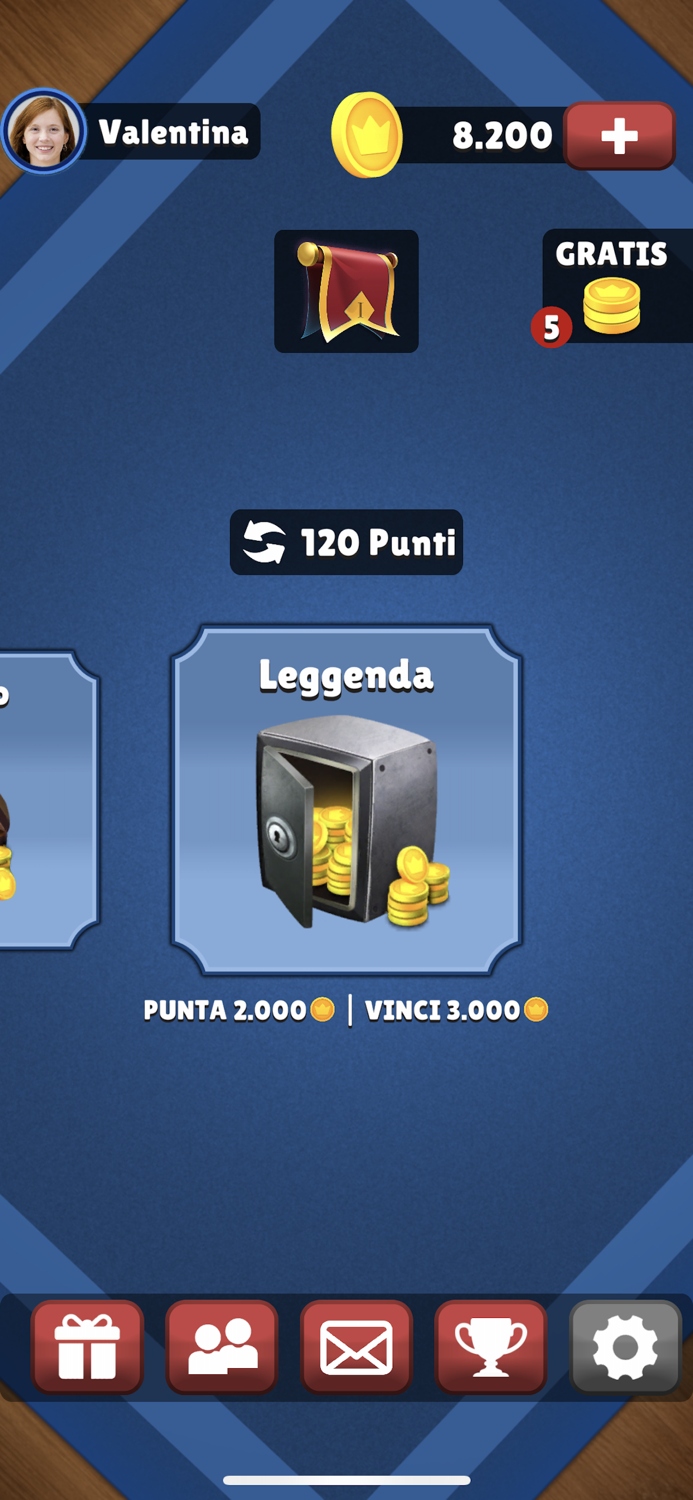Tap the gold crown coin icon
This screenshot has height=1500, width=693.
pyautogui.click(x=367, y=135)
